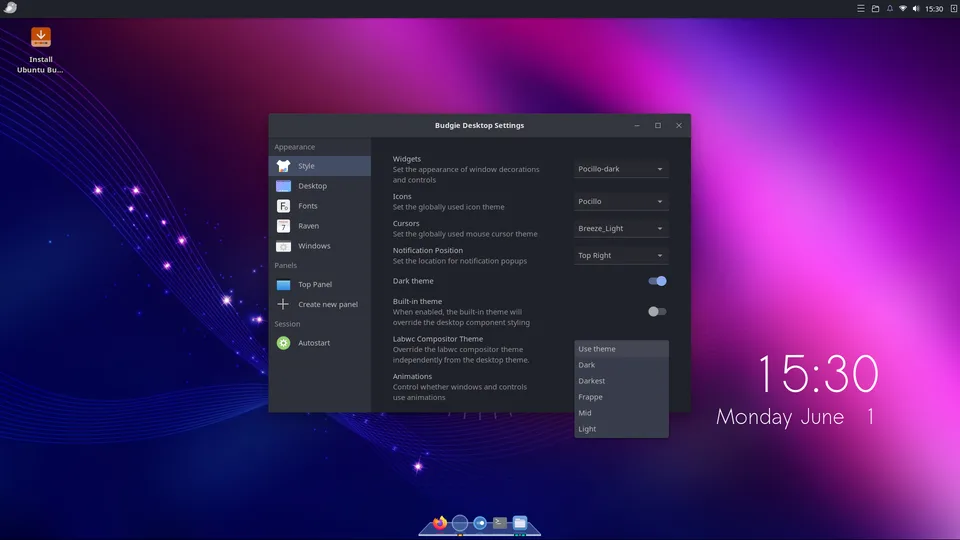
Task: Minimize the Budgie Desktop Settings window
Action: 637,126
